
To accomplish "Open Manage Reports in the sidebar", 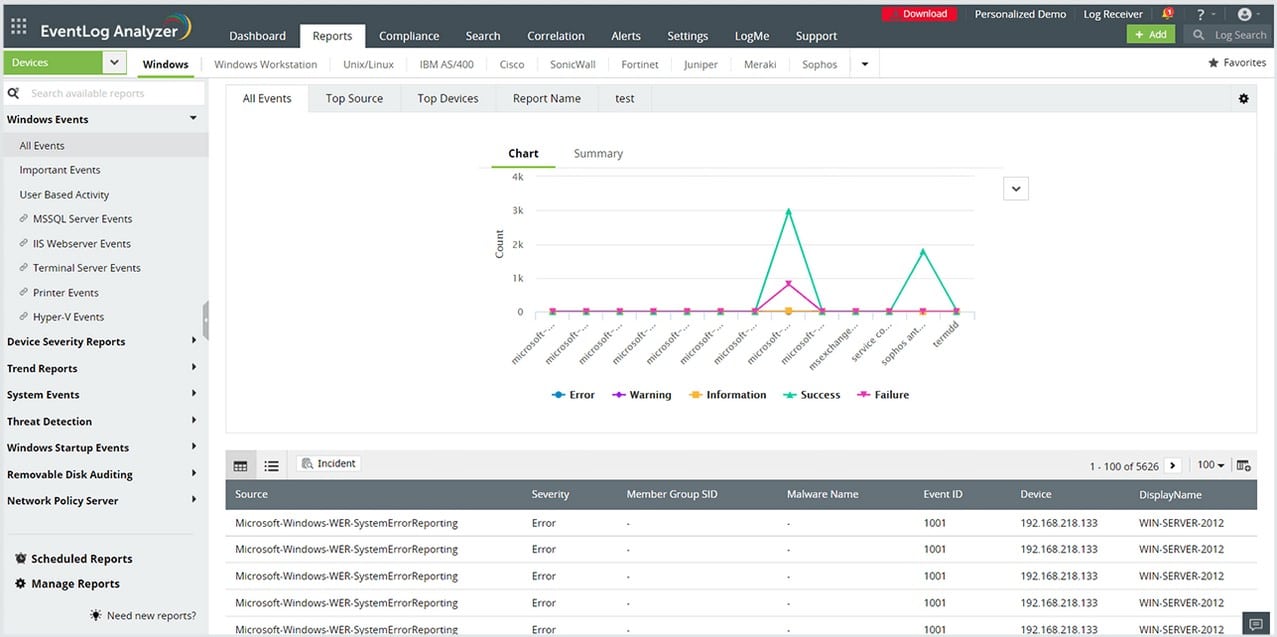I will coord(77,583).
